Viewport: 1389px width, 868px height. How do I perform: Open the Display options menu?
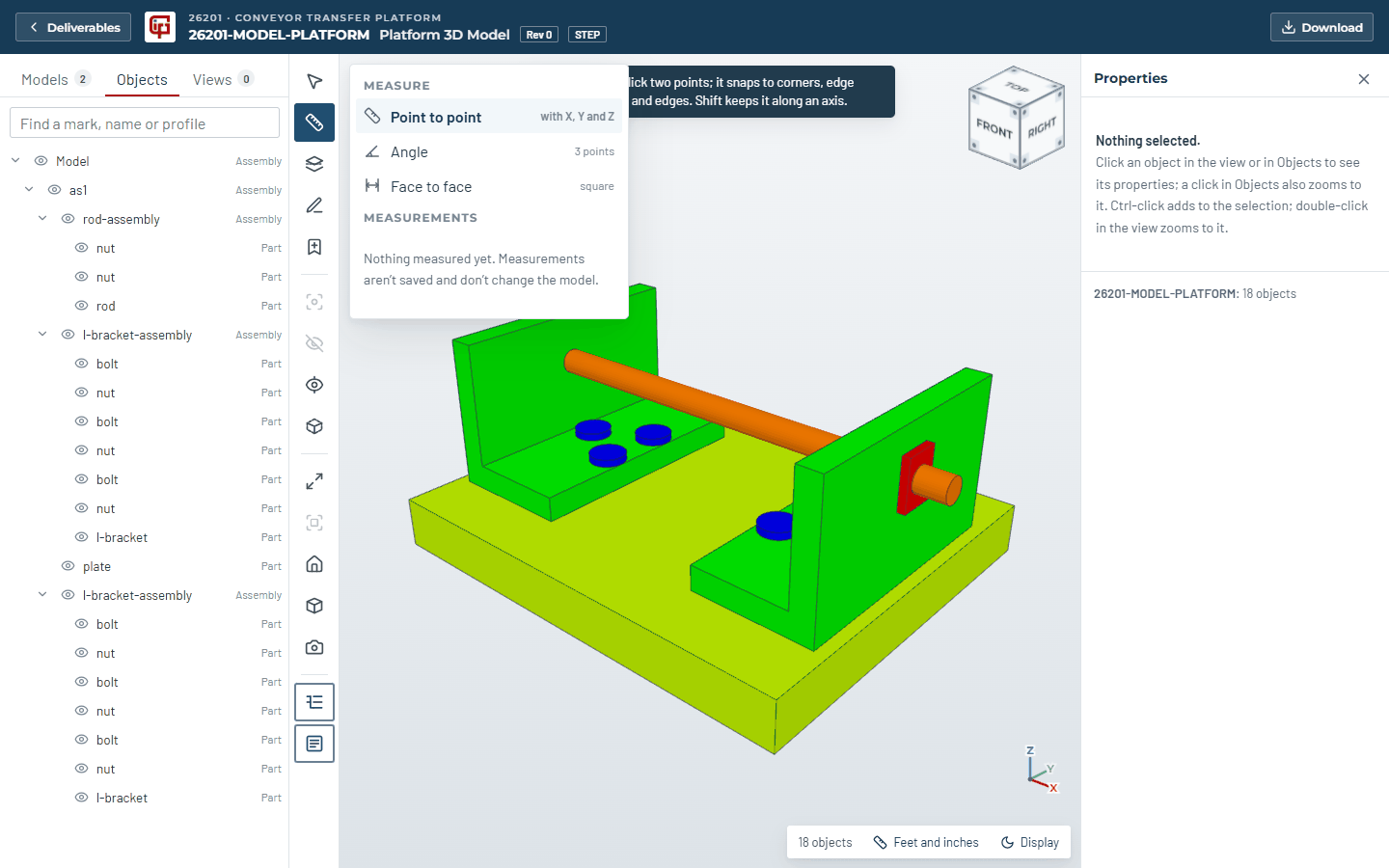1030,842
